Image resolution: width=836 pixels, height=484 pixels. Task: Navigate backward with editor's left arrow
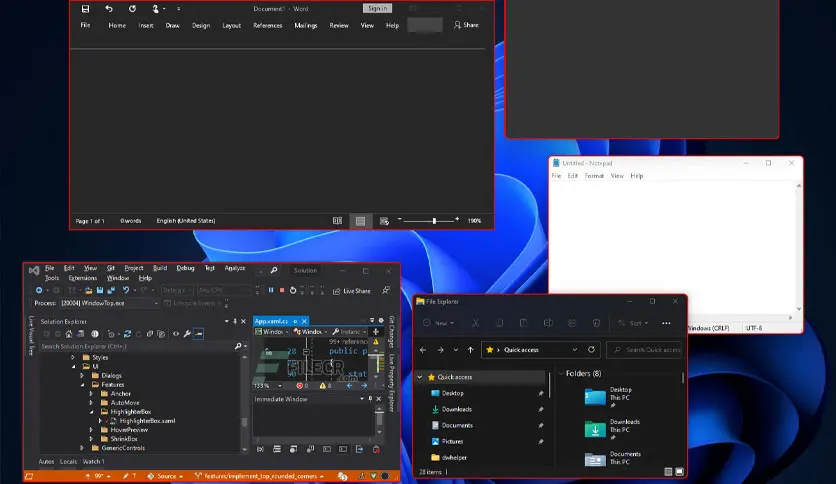(x=349, y=385)
